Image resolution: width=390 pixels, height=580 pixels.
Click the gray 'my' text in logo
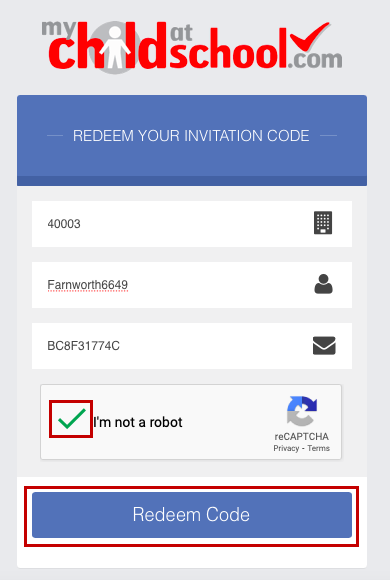tap(59, 29)
